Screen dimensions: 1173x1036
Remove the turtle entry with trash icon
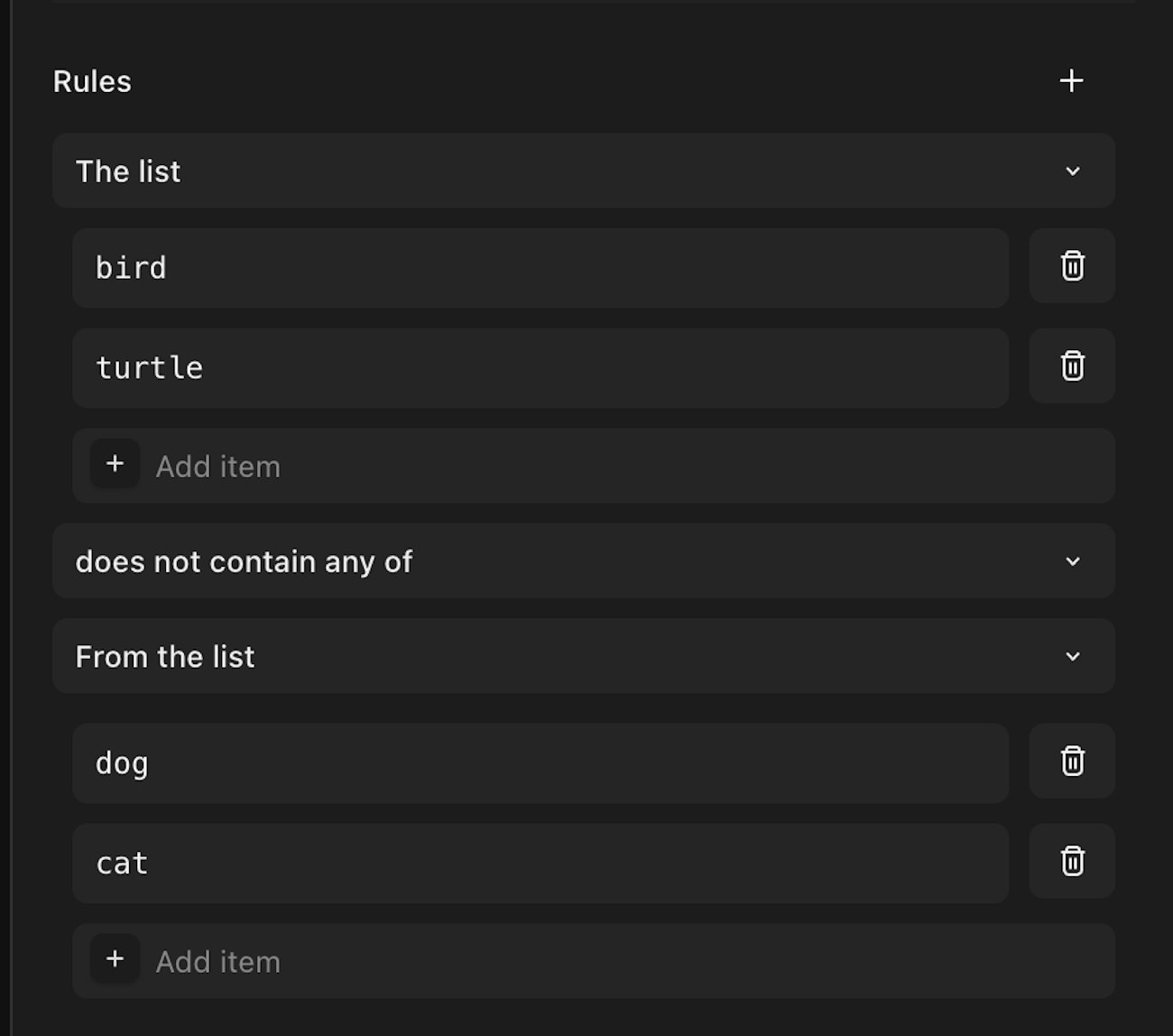click(1072, 366)
